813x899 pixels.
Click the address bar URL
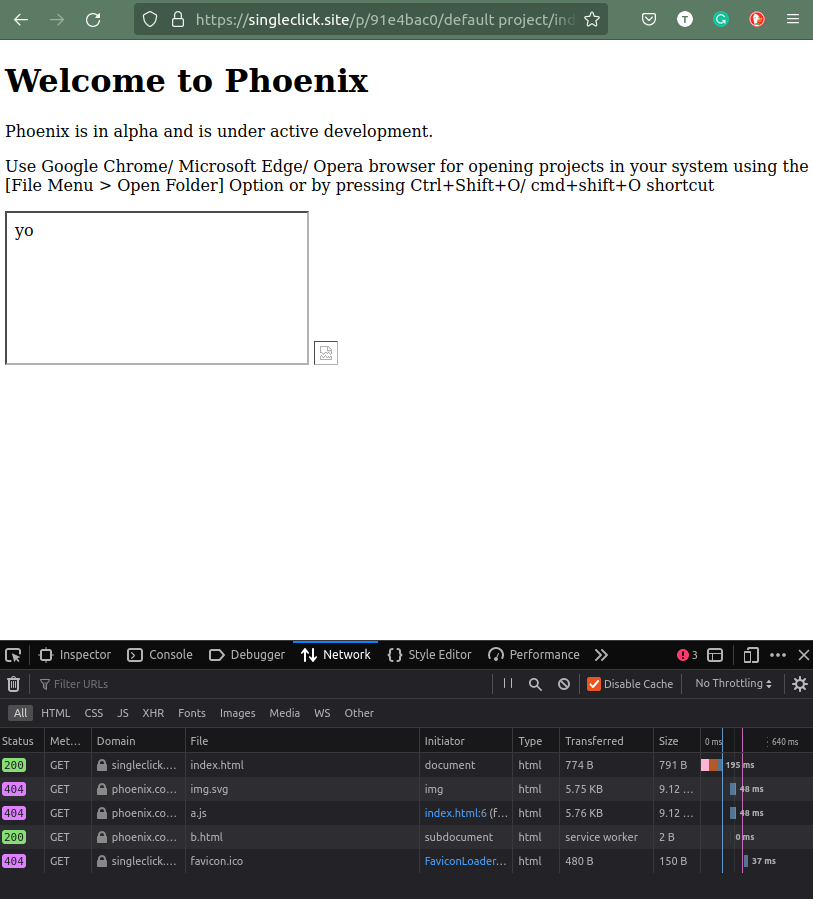tap(385, 19)
